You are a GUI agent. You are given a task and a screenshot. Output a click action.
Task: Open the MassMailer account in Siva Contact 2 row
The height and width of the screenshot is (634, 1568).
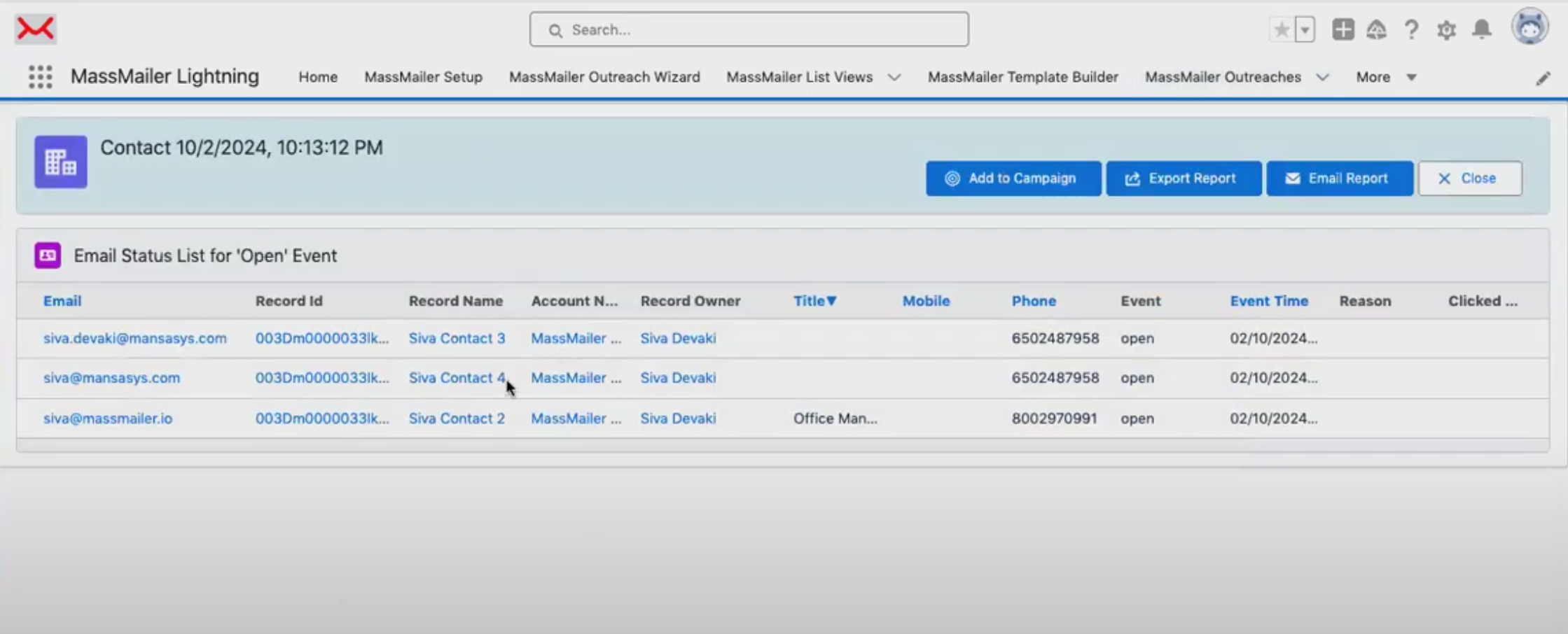click(576, 418)
